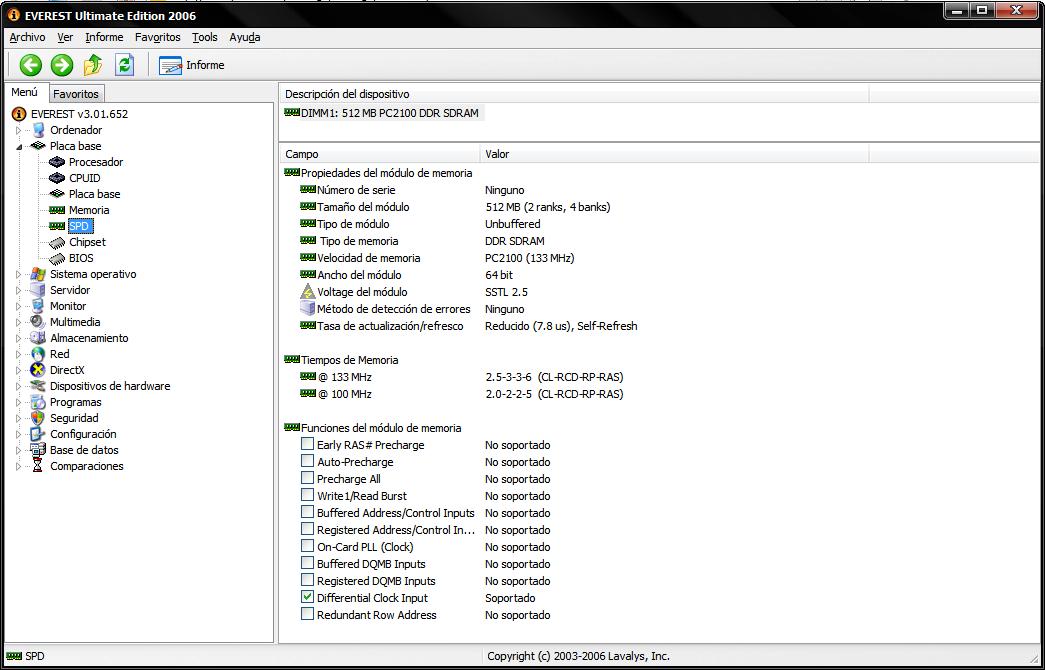Click the Campo column header
Image resolution: width=1045 pixels, height=670 pixels.
[380, 154]
